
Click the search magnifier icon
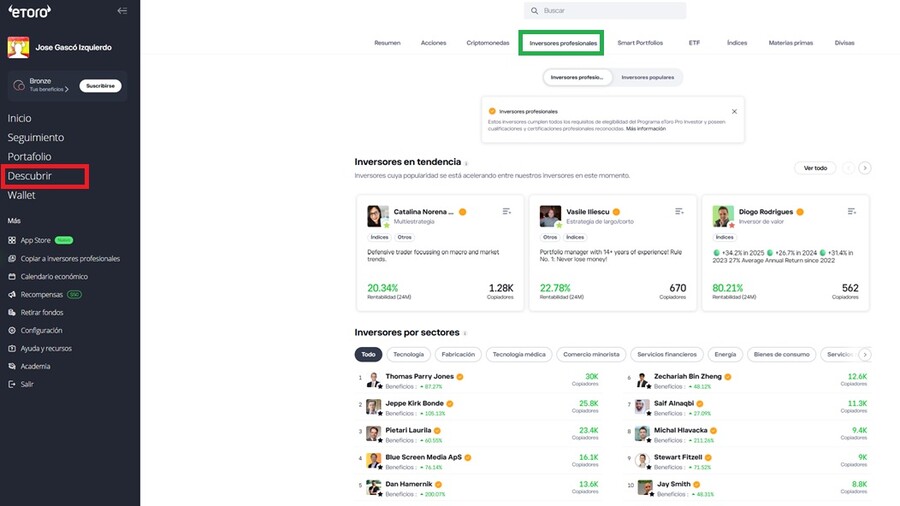(x=534, y=11)
